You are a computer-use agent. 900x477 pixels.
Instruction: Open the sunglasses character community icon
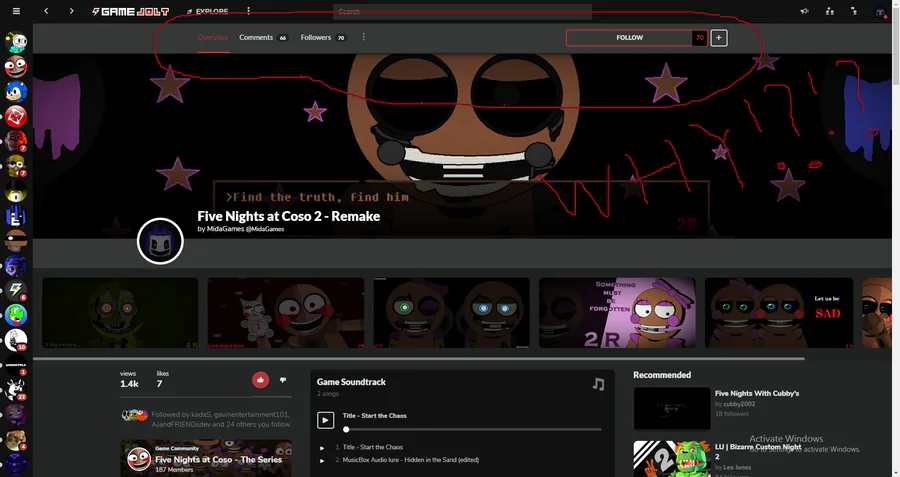pos(16,241)
